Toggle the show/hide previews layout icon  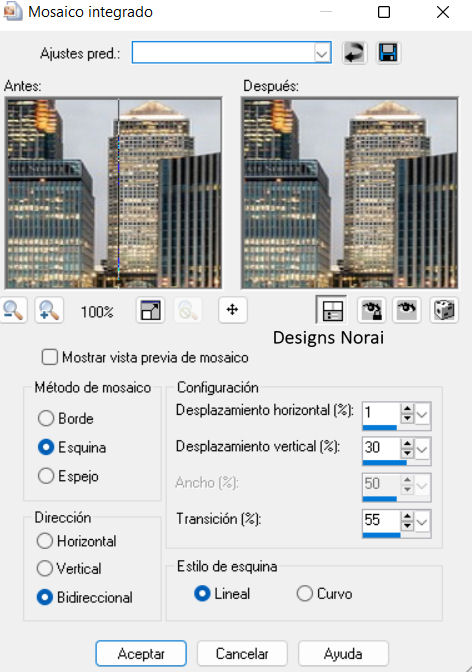click(x=331, y=309)
